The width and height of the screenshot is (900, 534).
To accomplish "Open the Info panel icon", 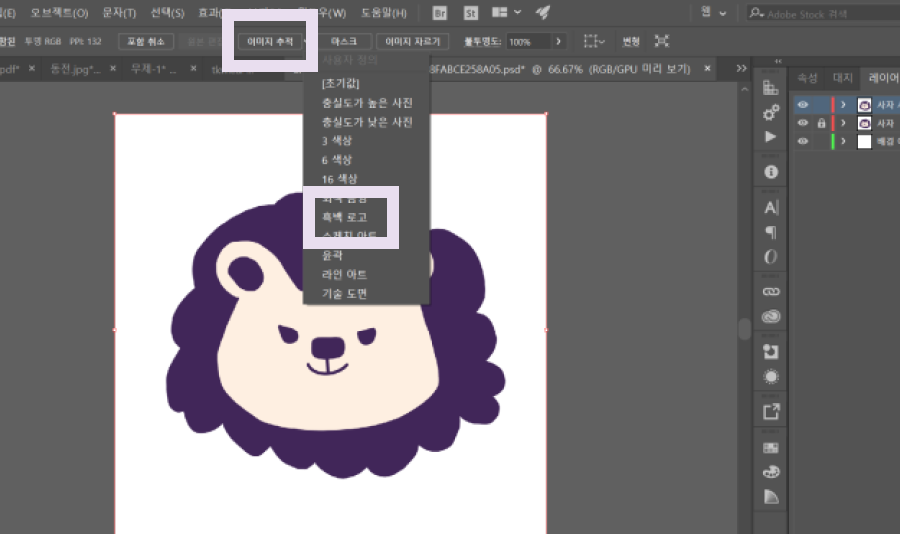I will [771, 172].
